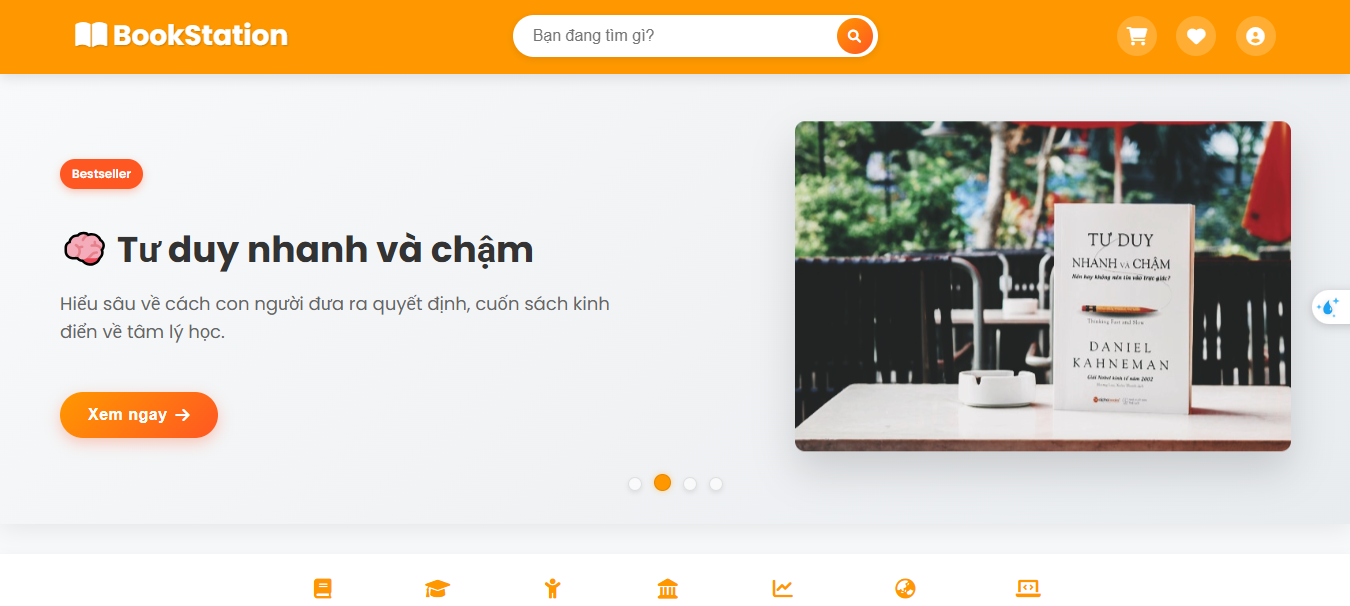The width and height of the screenshot is (1350, 606).
Task: Select the book category icon
Action: point(322,589)
